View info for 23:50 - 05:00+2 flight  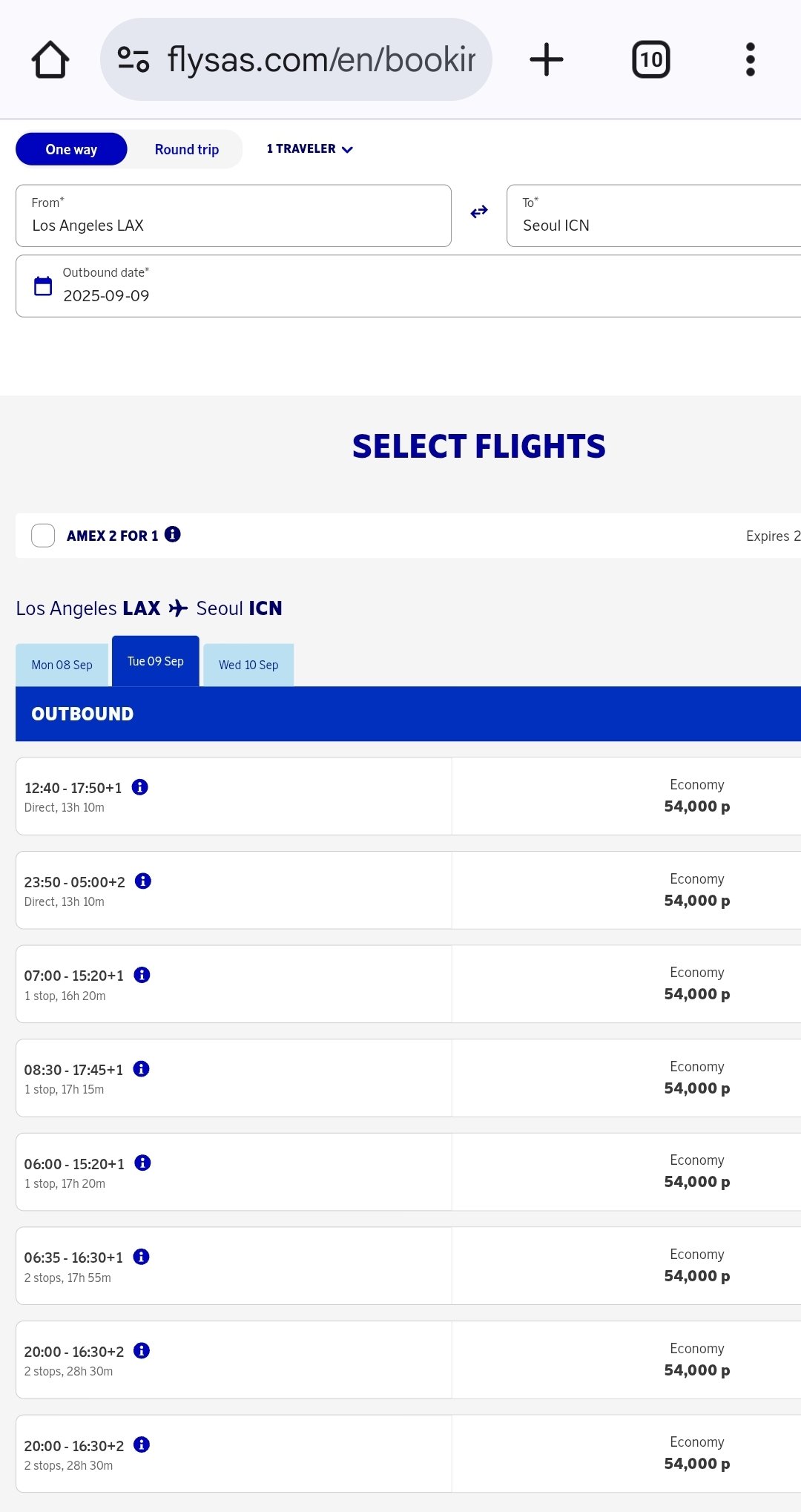[x=143, y=881]
